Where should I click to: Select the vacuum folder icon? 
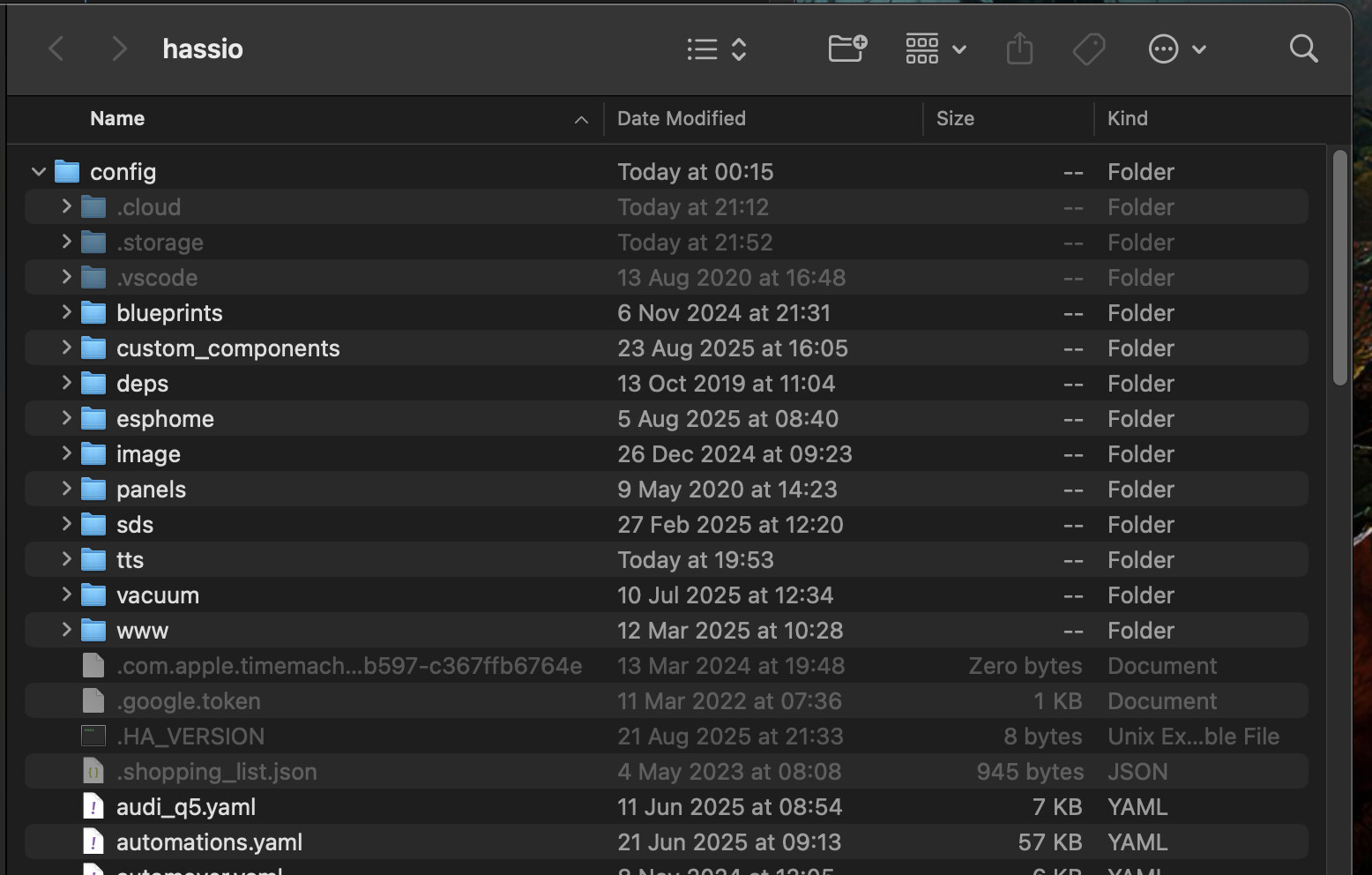pyautogui.click(x=93, y=595)
